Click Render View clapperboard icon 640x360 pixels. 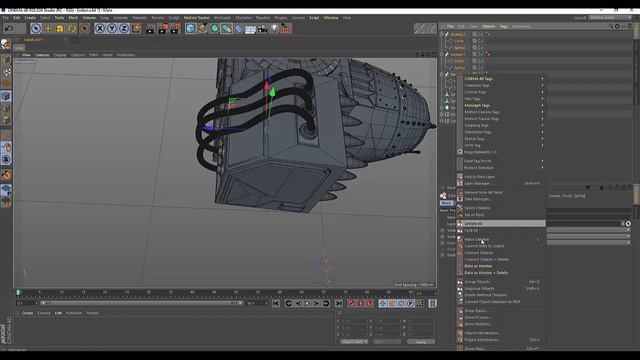(x=151, y=28)
